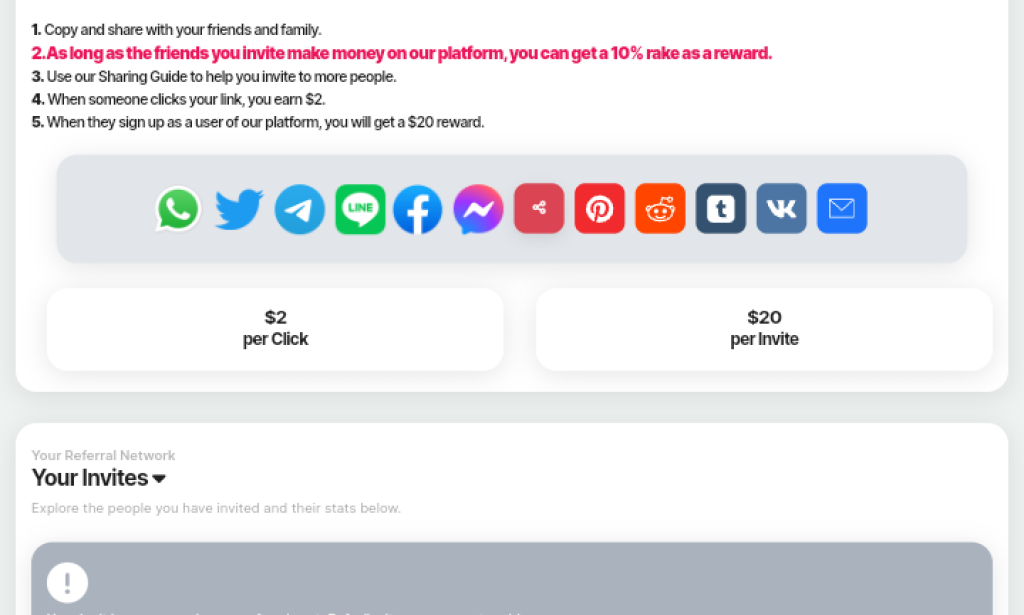Viewport: 1024px width, 615px height.
Task: Open the Telegram sharing icon
Action: pos(298,209)
